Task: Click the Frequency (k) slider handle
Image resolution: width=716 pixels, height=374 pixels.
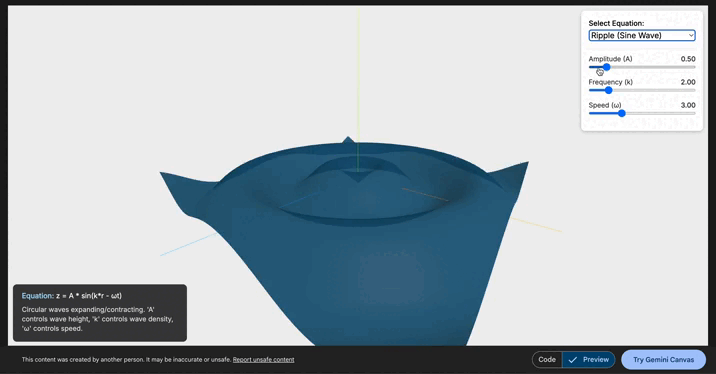Action: [608, 90]
